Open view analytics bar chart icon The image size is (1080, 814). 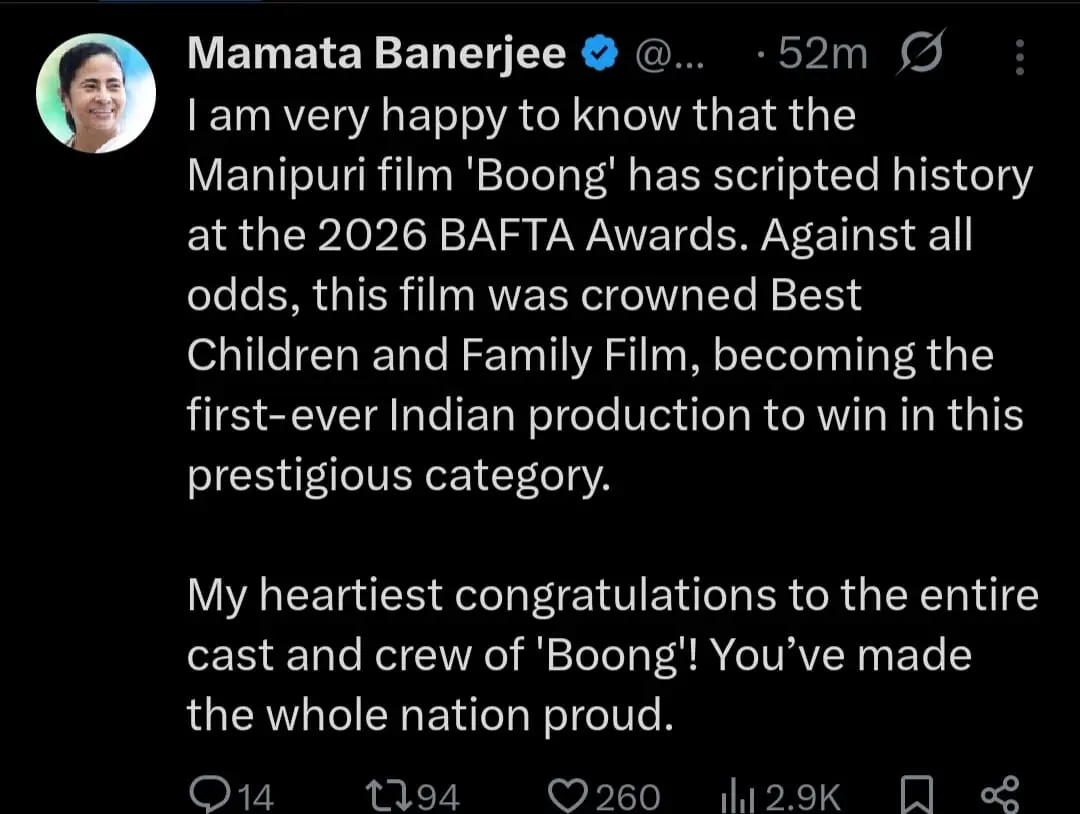tap(738, 796)
